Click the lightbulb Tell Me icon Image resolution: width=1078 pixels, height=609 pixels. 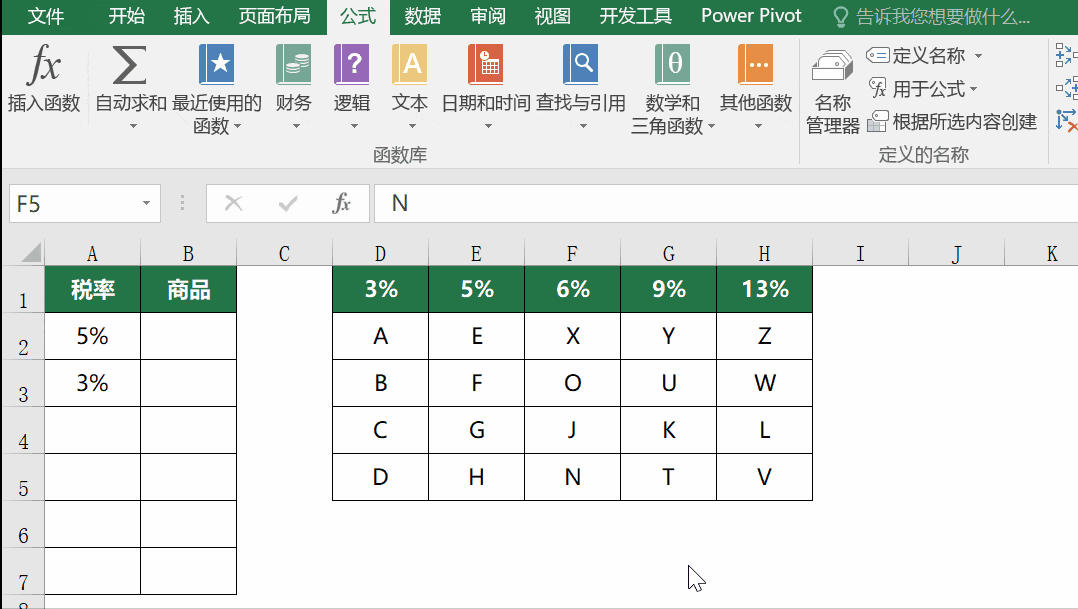(840, 16)
